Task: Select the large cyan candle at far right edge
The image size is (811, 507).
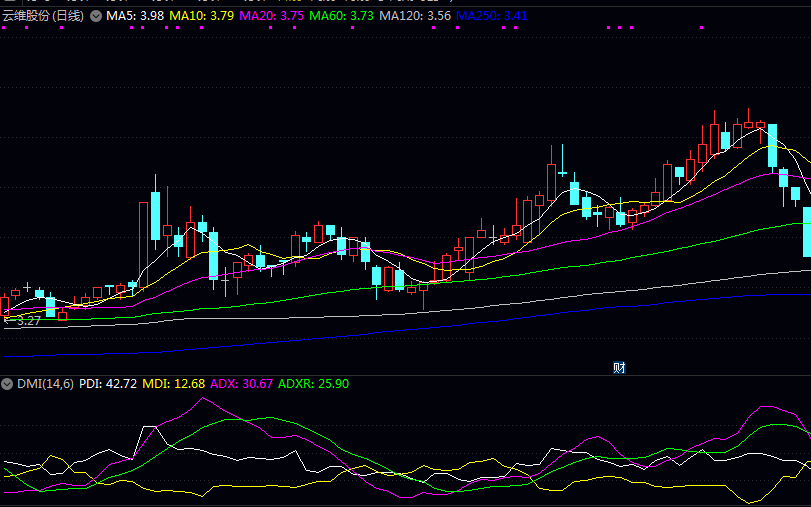Action: click(807, 230)
